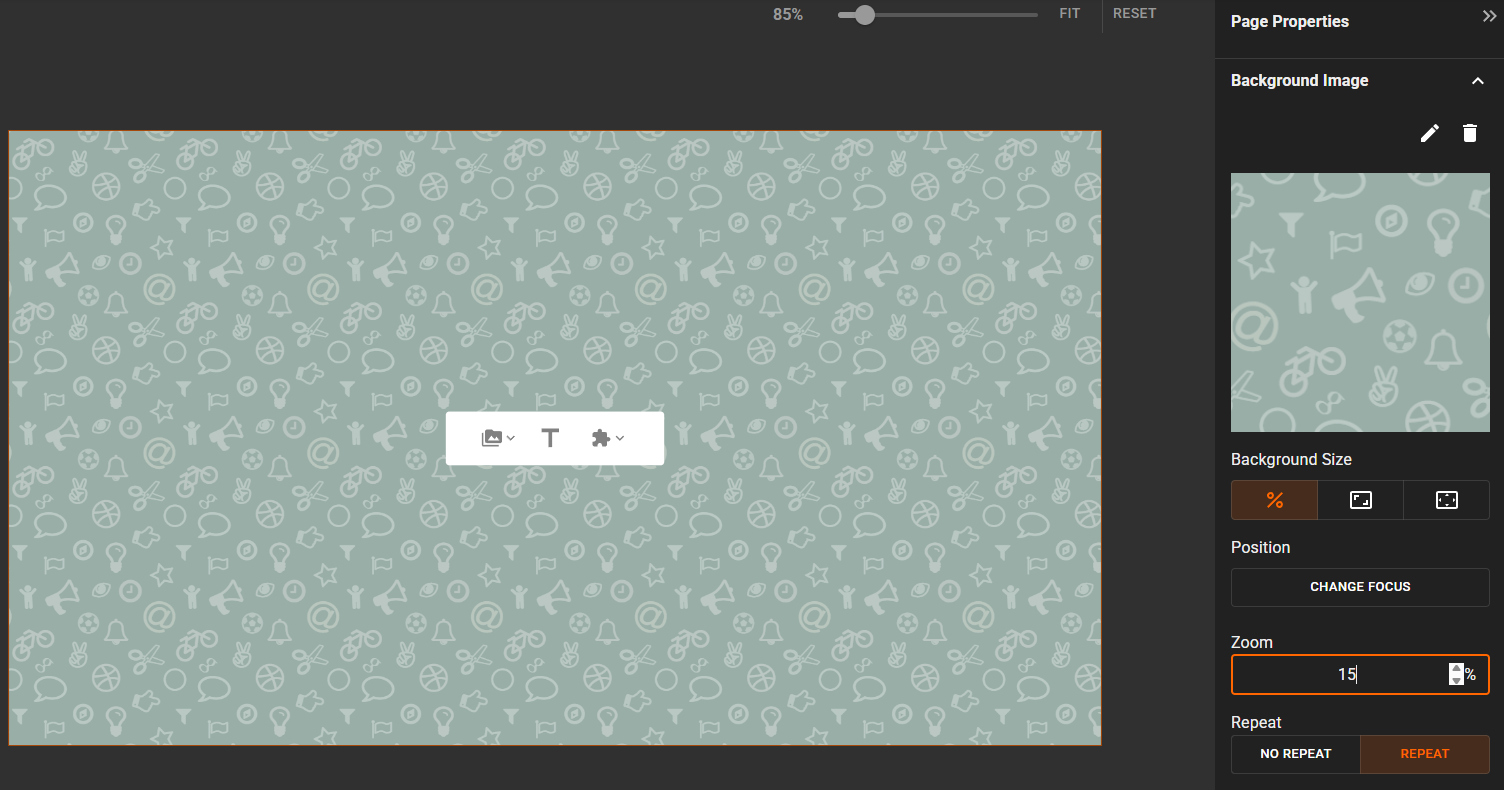
Task: Collapse the Background Image section chevron
Action: (1477, 81)
